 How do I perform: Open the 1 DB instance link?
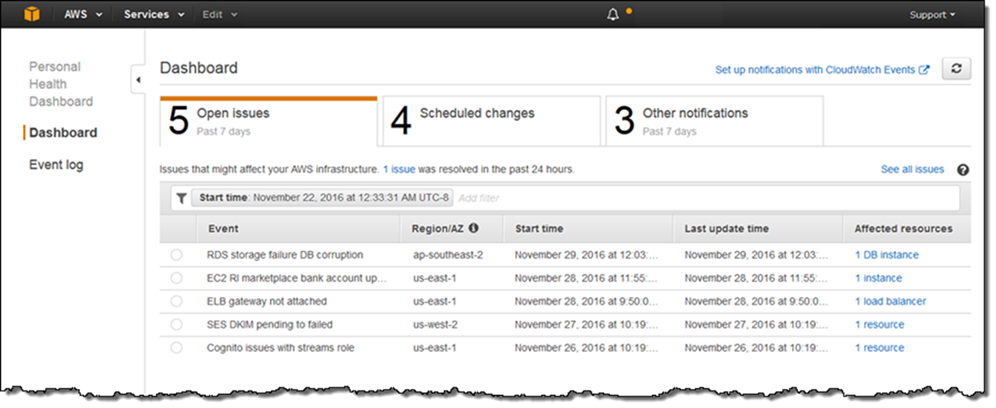pos(887,255)
